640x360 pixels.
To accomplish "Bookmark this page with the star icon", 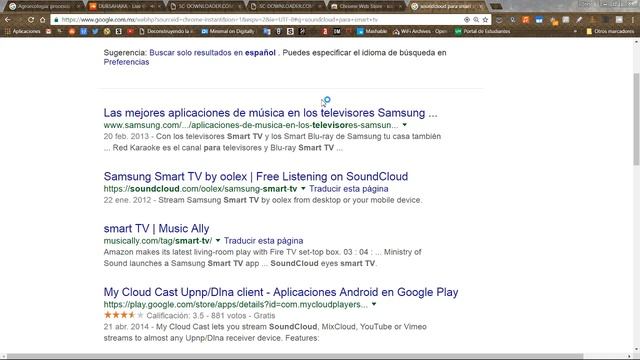I will (485, 20).
